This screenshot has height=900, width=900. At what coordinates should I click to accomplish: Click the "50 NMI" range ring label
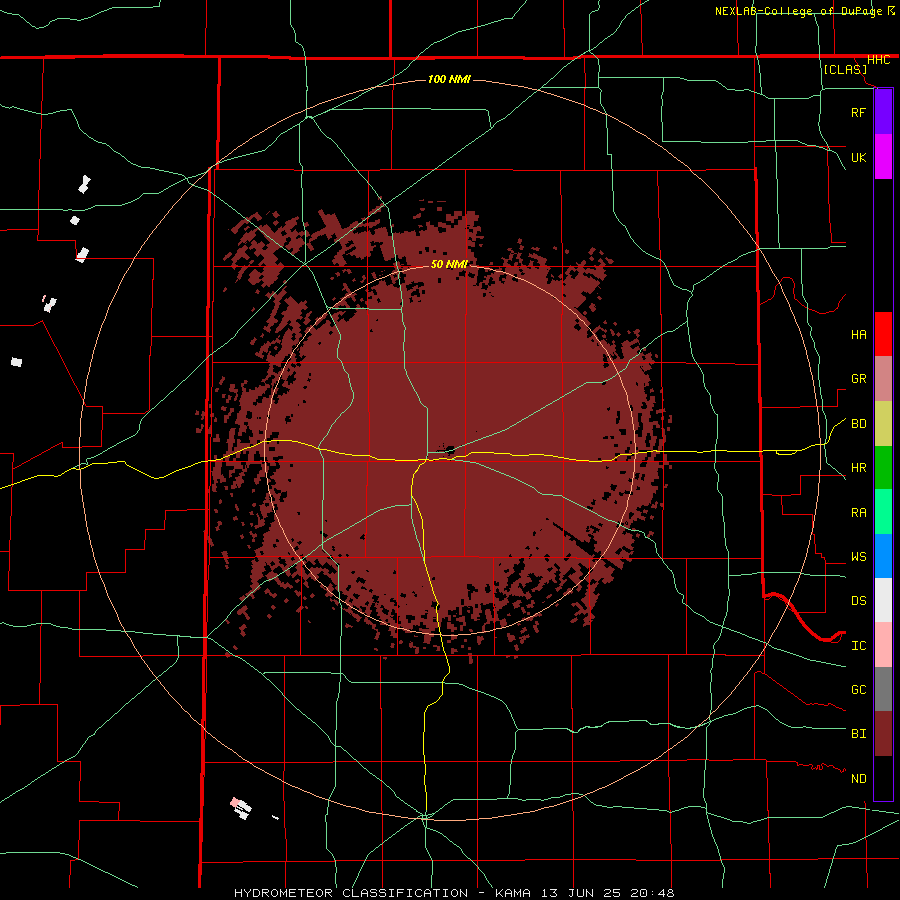449,264
